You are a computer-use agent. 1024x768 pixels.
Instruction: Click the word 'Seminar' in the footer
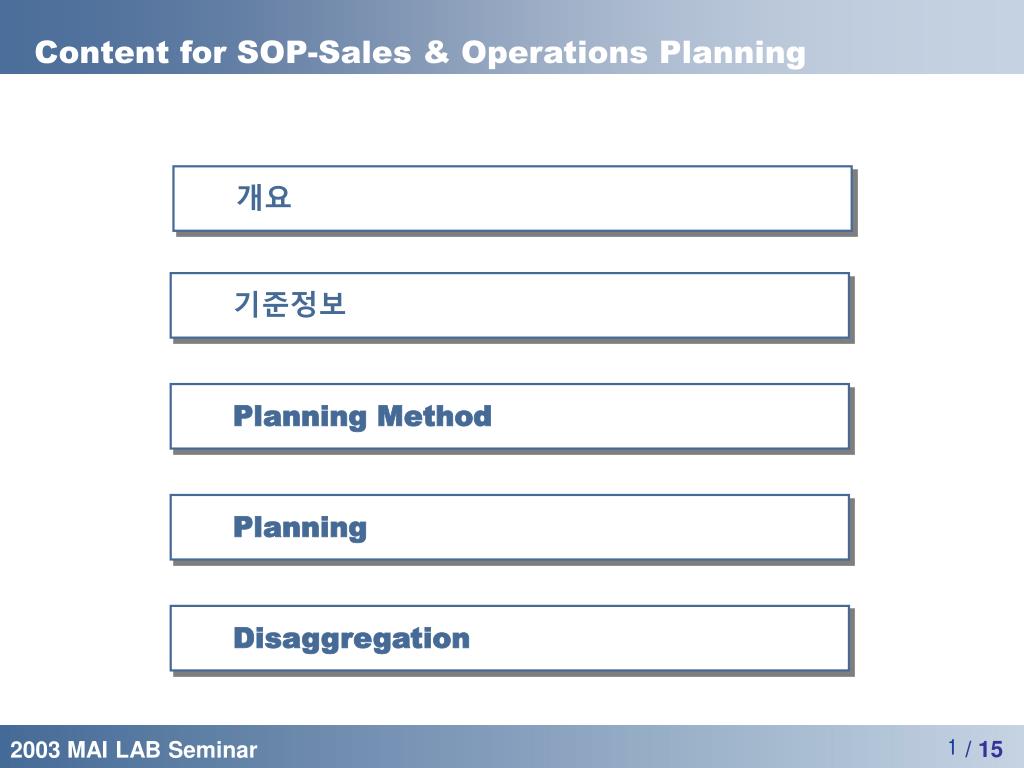(213, 749)
